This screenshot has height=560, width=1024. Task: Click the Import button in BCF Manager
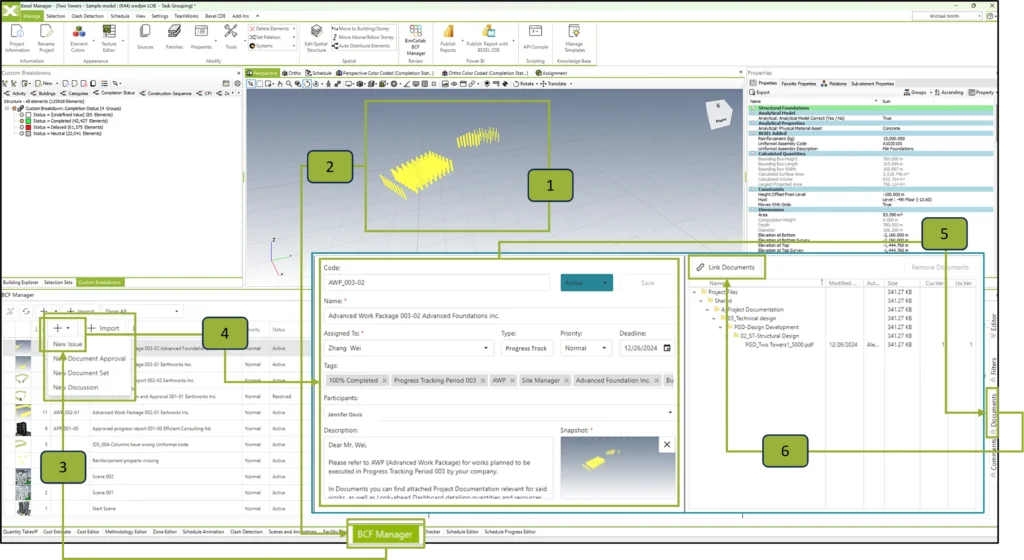[x=104, y=328]
